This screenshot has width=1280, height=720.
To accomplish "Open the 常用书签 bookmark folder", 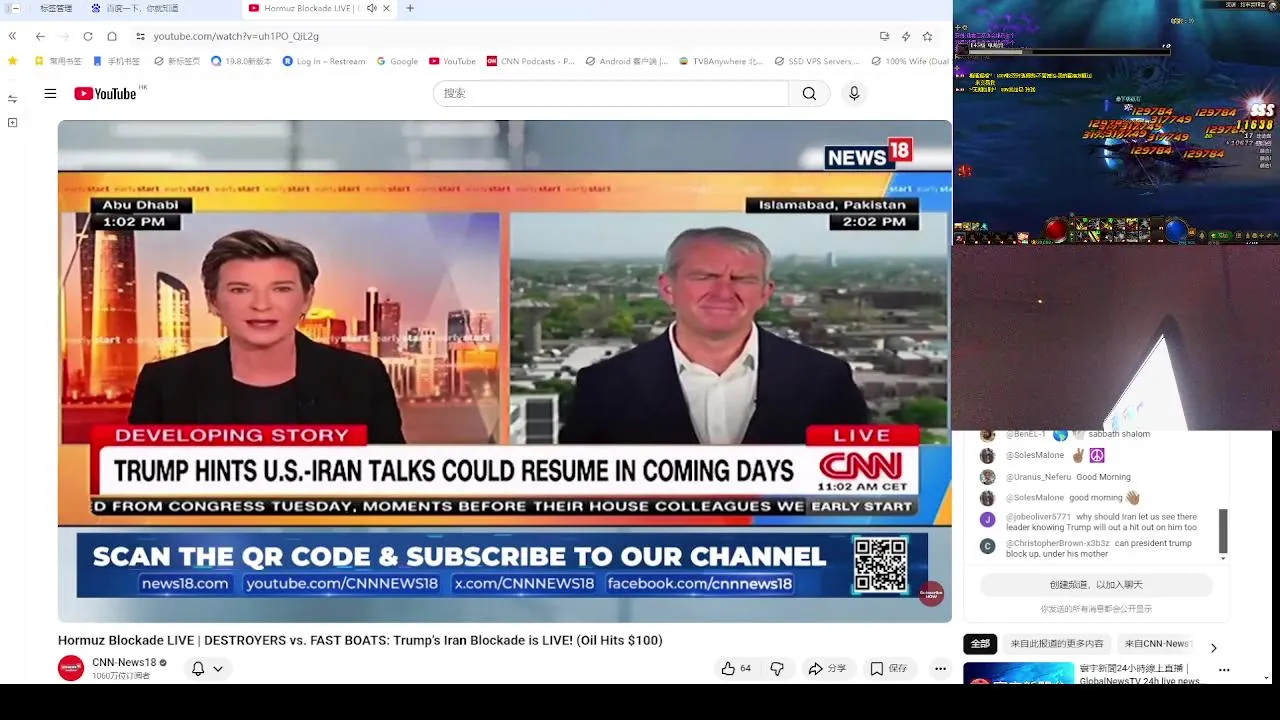I will click(58, 61).
